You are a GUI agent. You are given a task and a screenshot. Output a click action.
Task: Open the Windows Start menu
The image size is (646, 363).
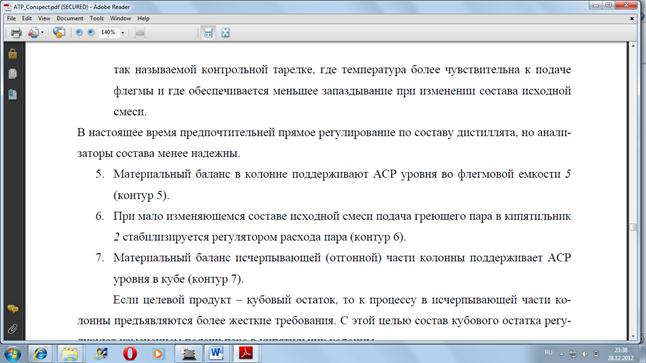tap(13, 354)
